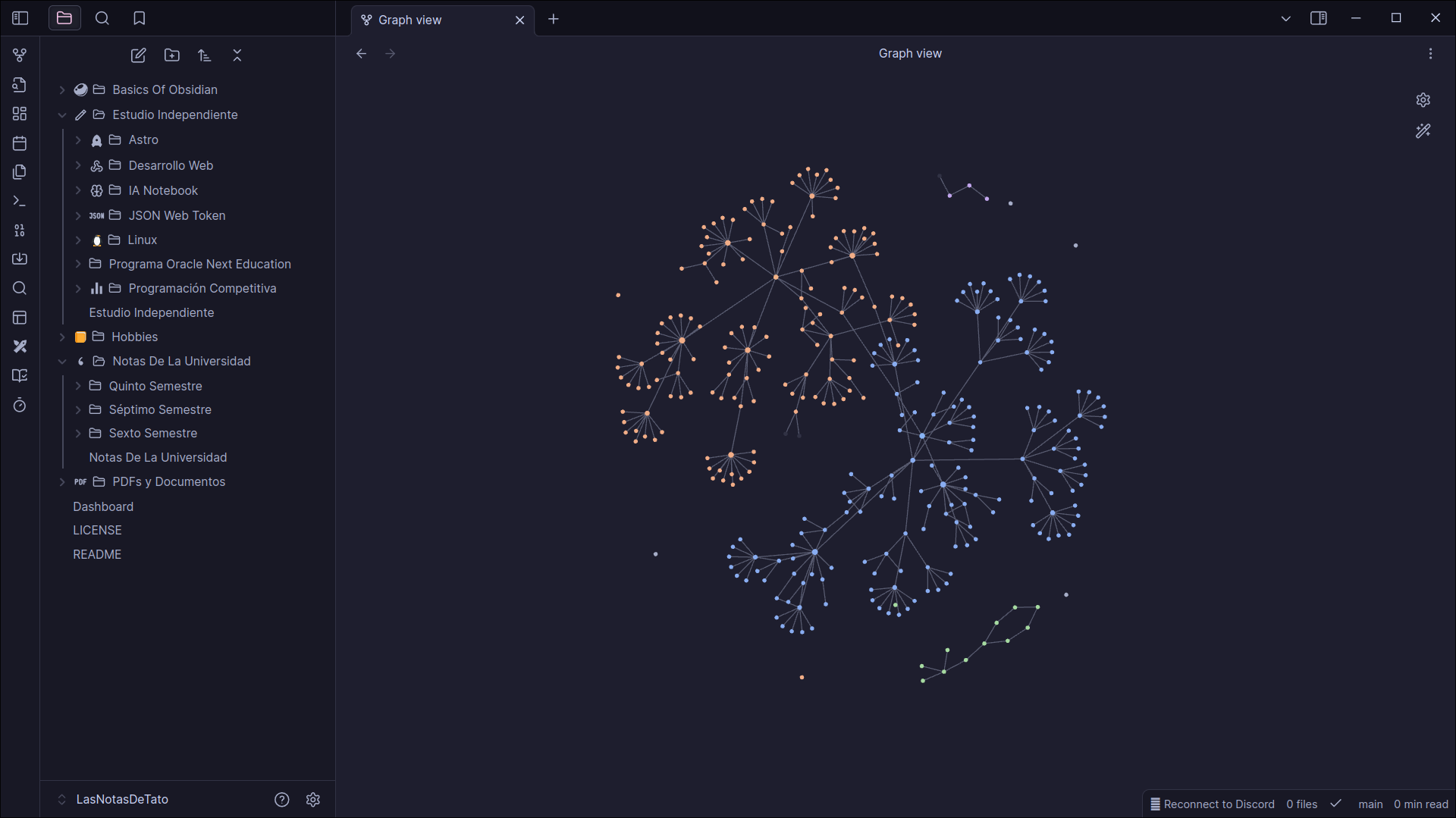
Task: Open the bookmarks panel icon
Action: (x=139, y=18)
